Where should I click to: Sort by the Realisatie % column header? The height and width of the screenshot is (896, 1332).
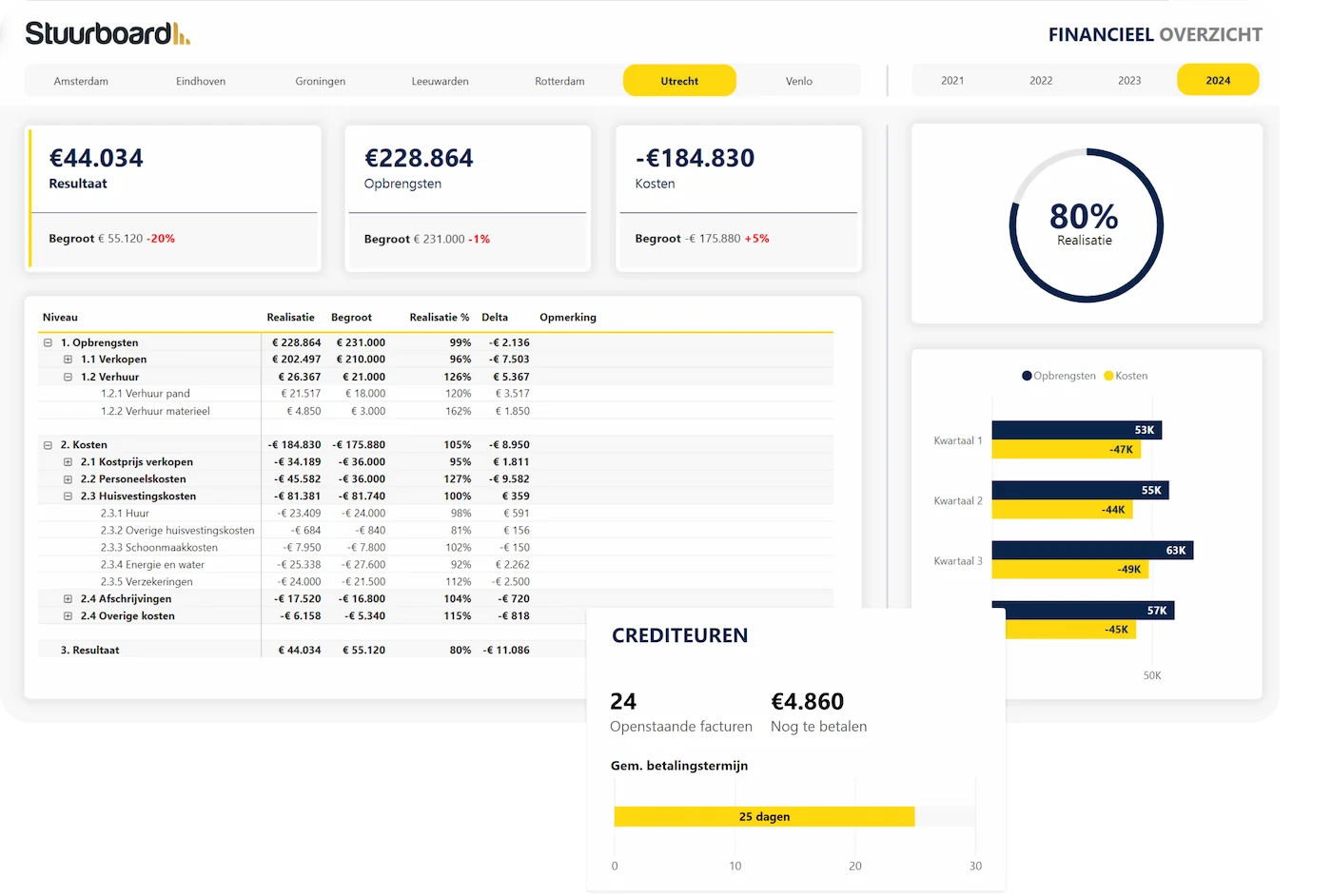click(x=439, y=317)
